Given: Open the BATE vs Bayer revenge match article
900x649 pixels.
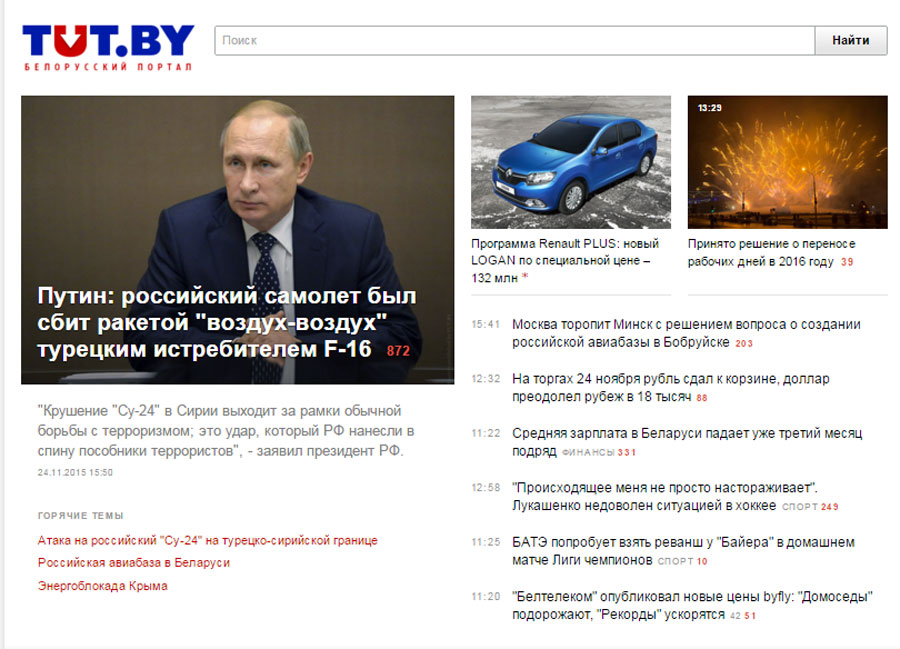Looking at the screenshot, I should click(x=683, y=551).
